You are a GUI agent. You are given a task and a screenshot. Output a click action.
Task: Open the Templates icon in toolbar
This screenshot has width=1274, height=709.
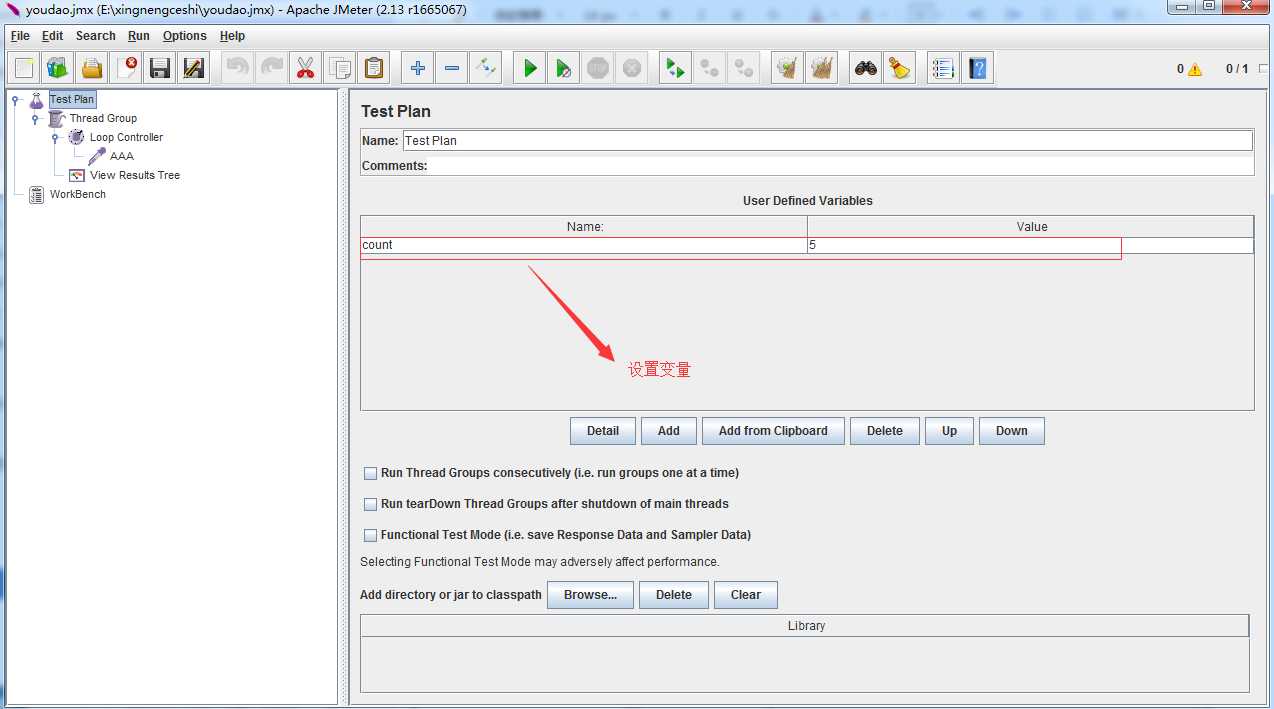click(x=58, y=68)
